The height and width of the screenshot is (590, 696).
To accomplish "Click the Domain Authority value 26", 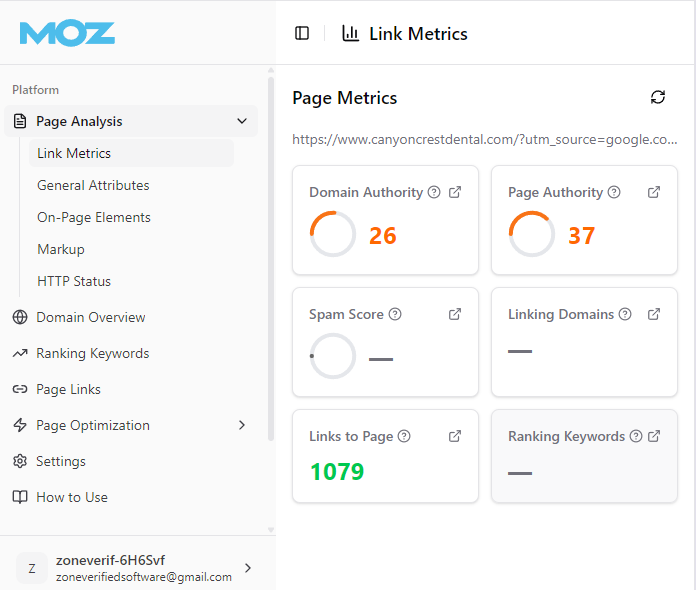I will pyautogui.click(x=383, y=236).
